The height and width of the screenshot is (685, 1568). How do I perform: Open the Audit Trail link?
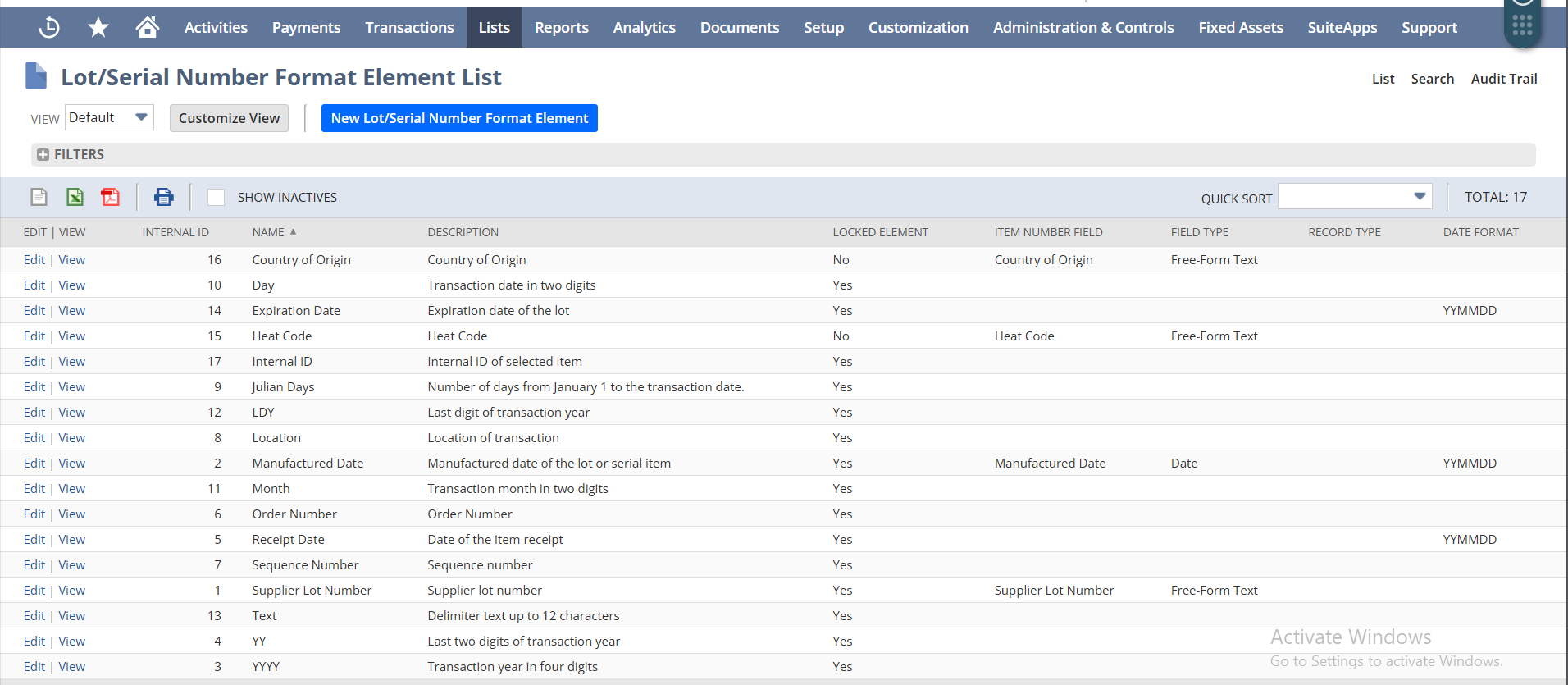click(1503, 79)
